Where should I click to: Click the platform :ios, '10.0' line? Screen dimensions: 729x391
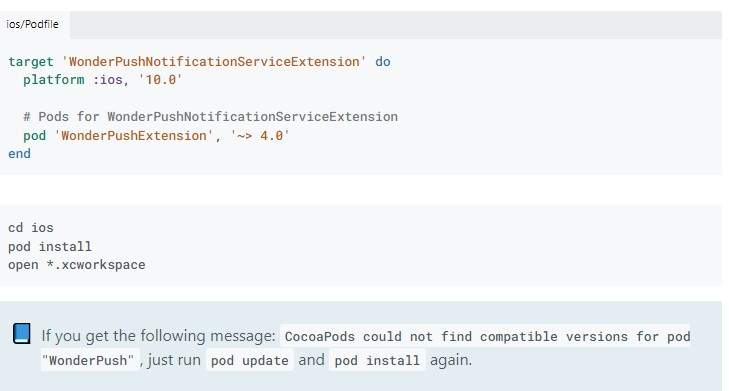tap(103, 80)
